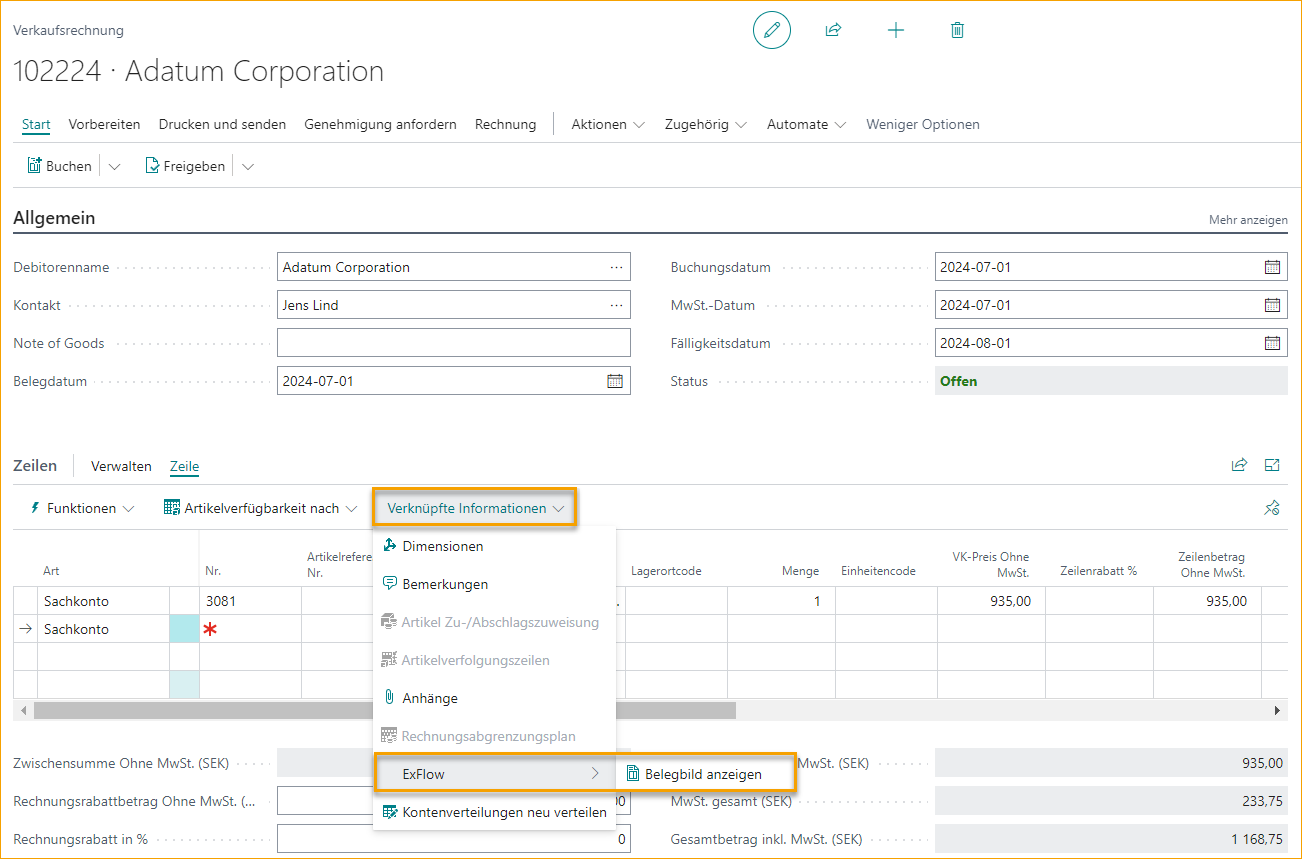Click right arrow of horizontal scrollbar
Screen dimensions: 1302x859
(1277, 710)
